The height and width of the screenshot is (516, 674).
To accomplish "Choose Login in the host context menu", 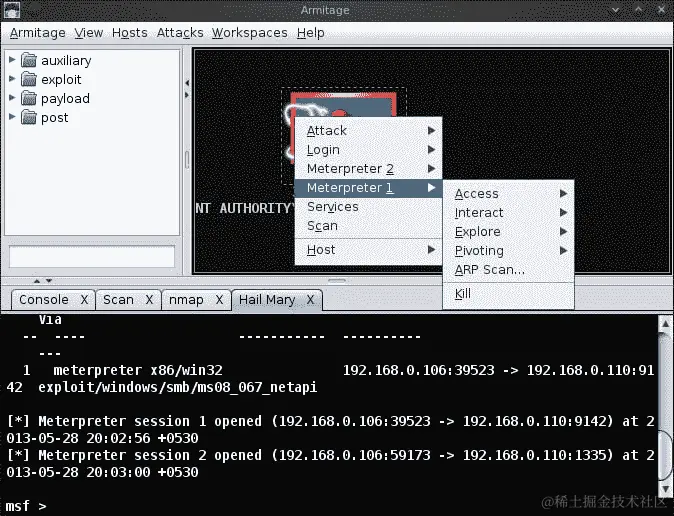I will (x=368, y=150).
